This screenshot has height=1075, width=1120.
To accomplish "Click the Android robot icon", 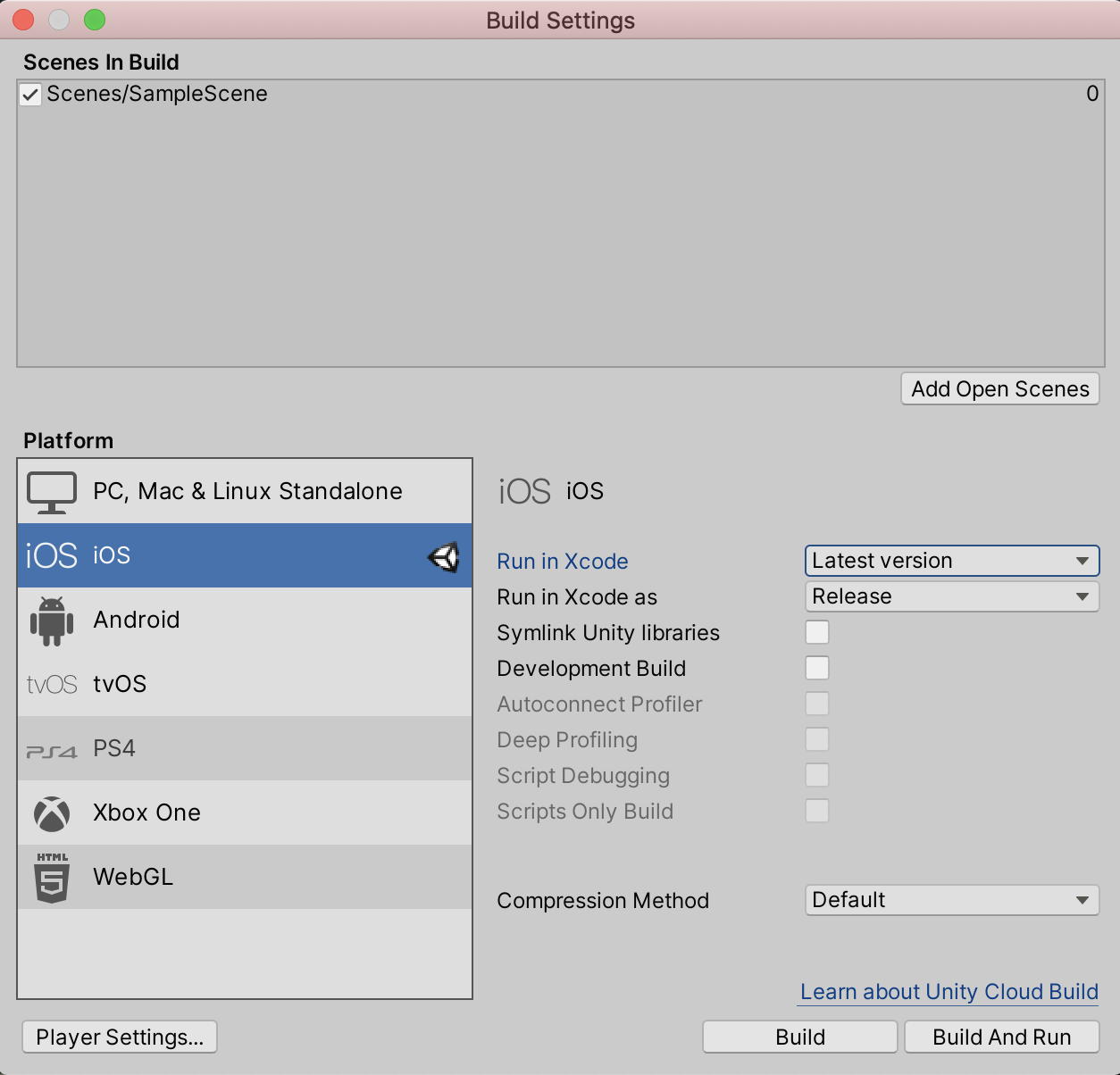I will point(52,621).
